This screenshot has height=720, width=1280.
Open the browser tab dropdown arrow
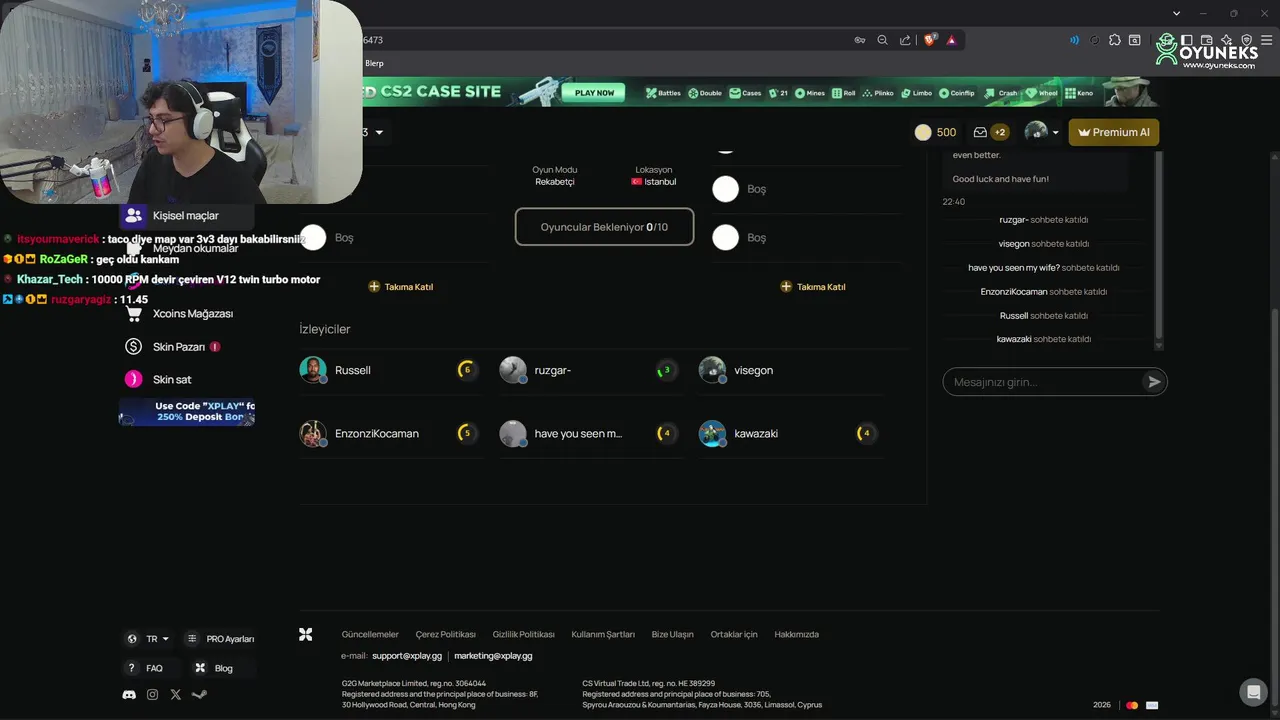tap(1176, 13)
